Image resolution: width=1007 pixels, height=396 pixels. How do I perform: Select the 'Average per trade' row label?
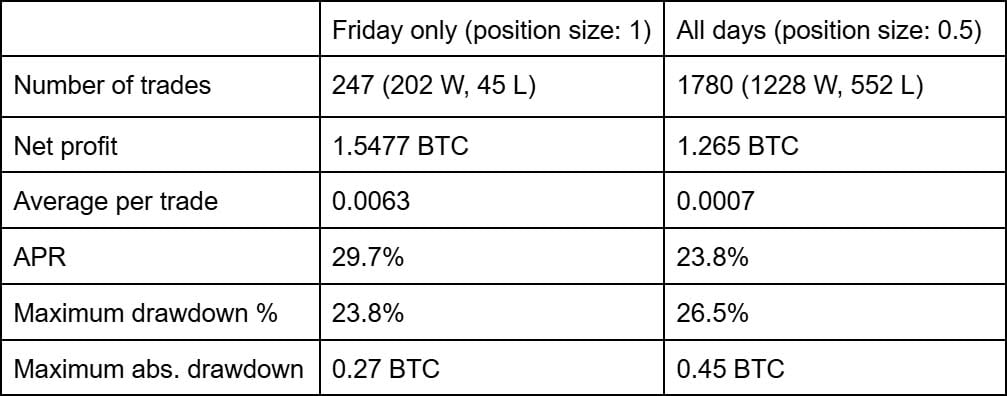[x=160, y=201]
